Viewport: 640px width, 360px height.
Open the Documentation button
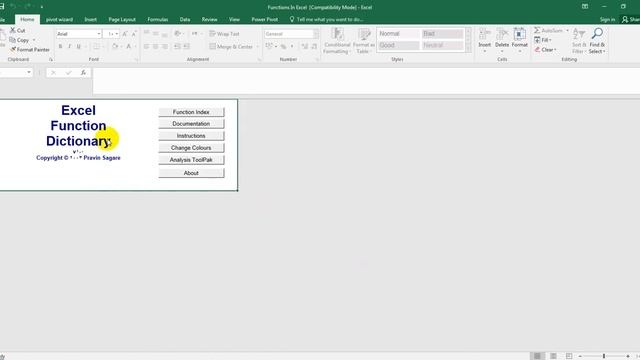click(191, 124)
